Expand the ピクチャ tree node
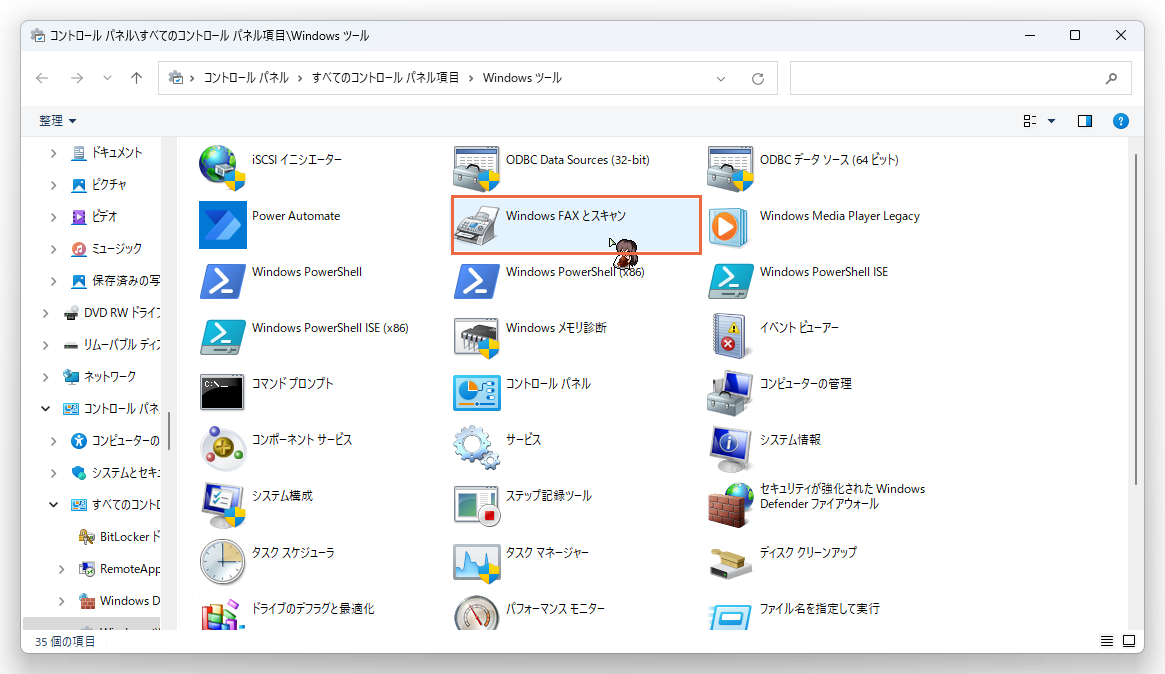Viewport: 1165px width, 674px height. [x=53, y=185]
